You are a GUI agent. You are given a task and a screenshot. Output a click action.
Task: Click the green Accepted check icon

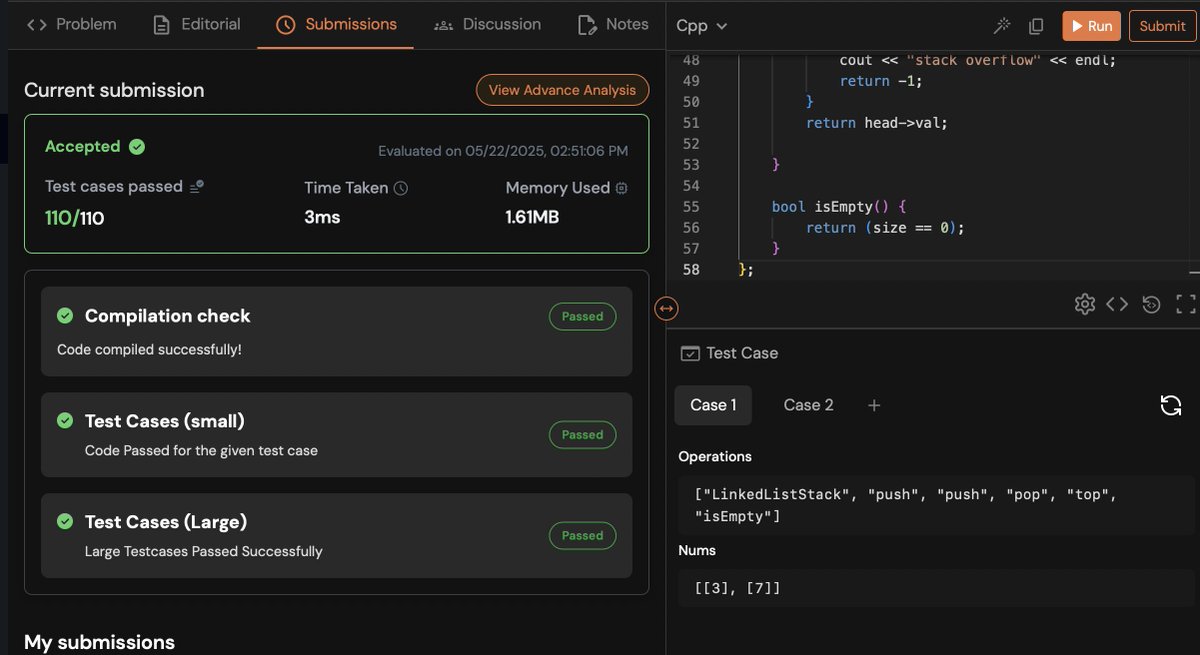coord(137,147)
